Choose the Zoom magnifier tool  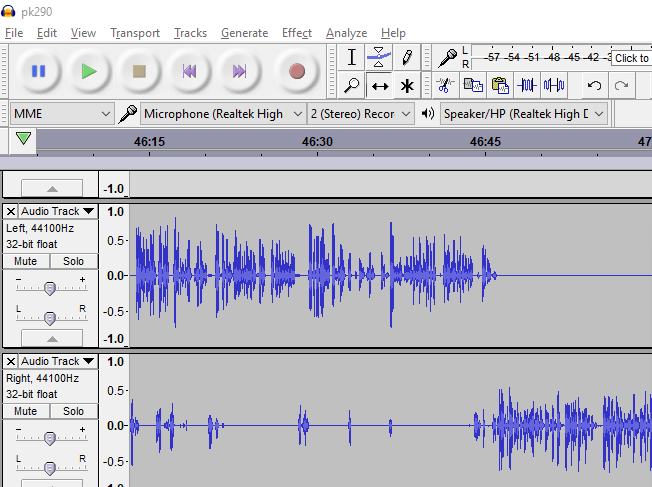click(352, 85)
